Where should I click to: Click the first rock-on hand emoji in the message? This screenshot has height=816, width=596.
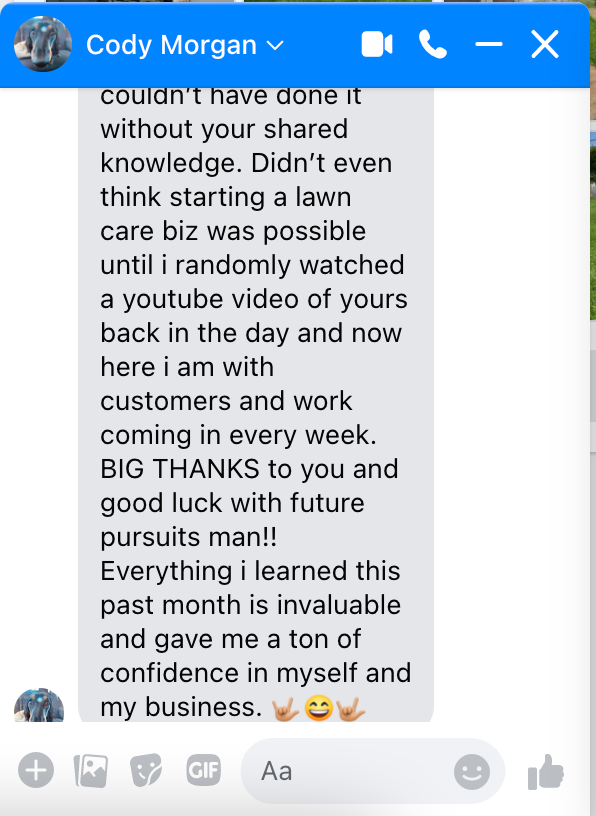pos(285,708)
